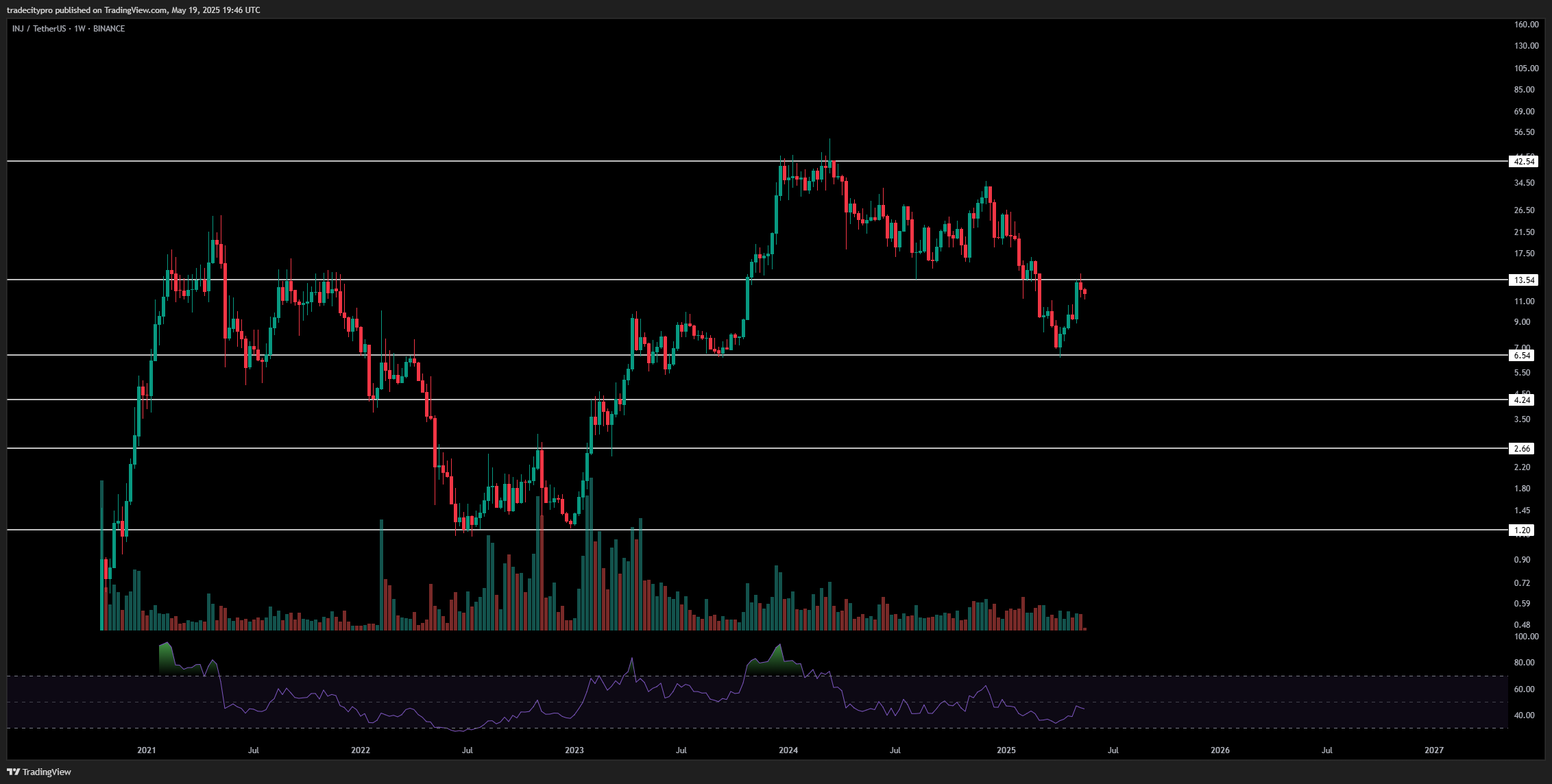
Task: Click the 2026 label on time axis
Action: (x=1220, y=750)
